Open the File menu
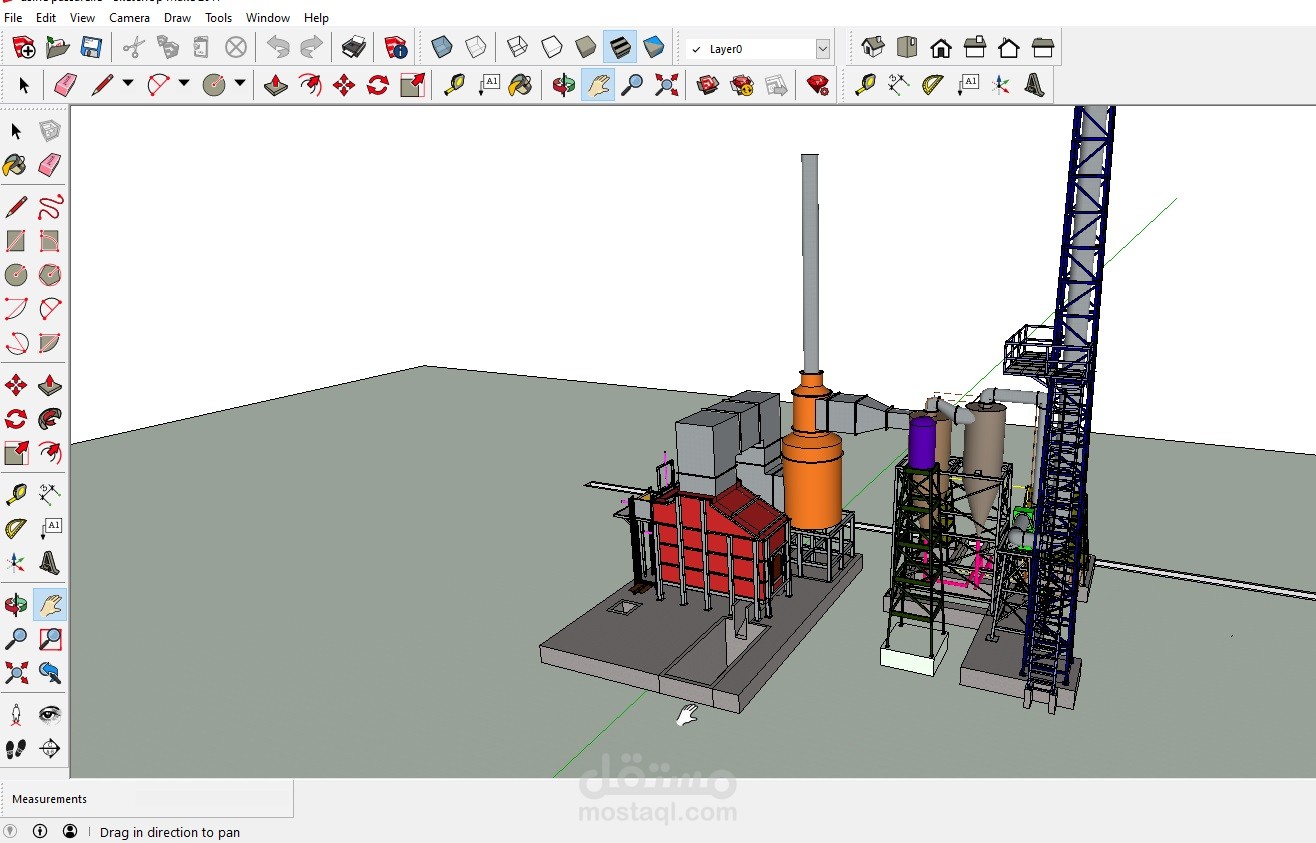Viewport: 1316px width, 843px height. click(13, 18)
